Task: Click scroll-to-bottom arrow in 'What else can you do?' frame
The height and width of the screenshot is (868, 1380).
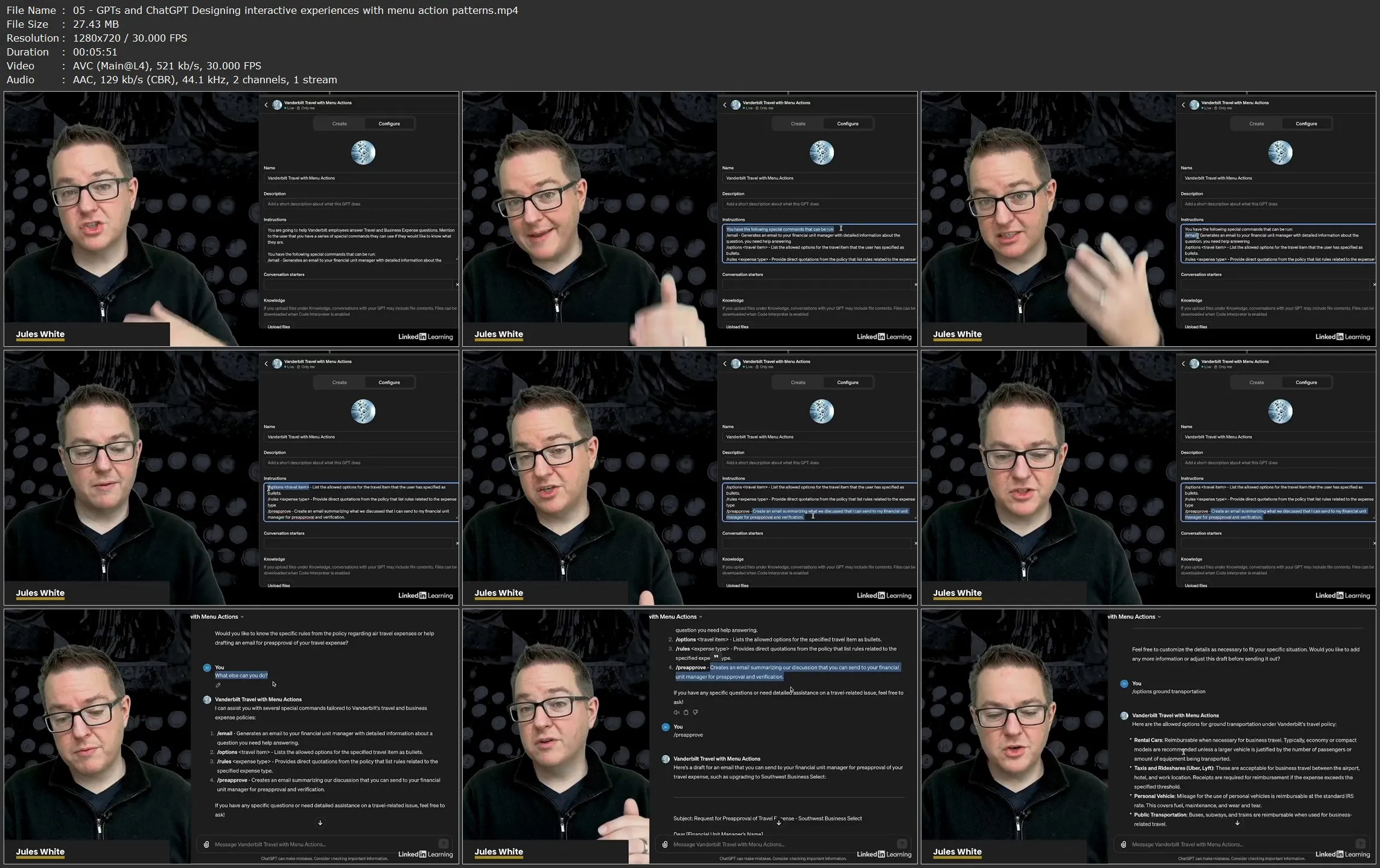Action: (320, 823)
